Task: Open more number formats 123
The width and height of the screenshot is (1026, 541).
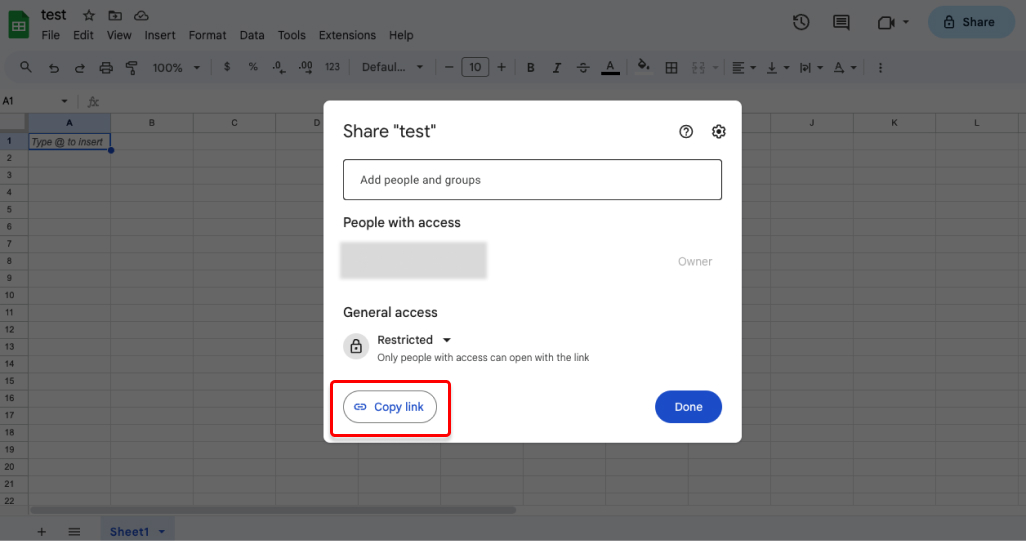Action: [x=332, y=67]
